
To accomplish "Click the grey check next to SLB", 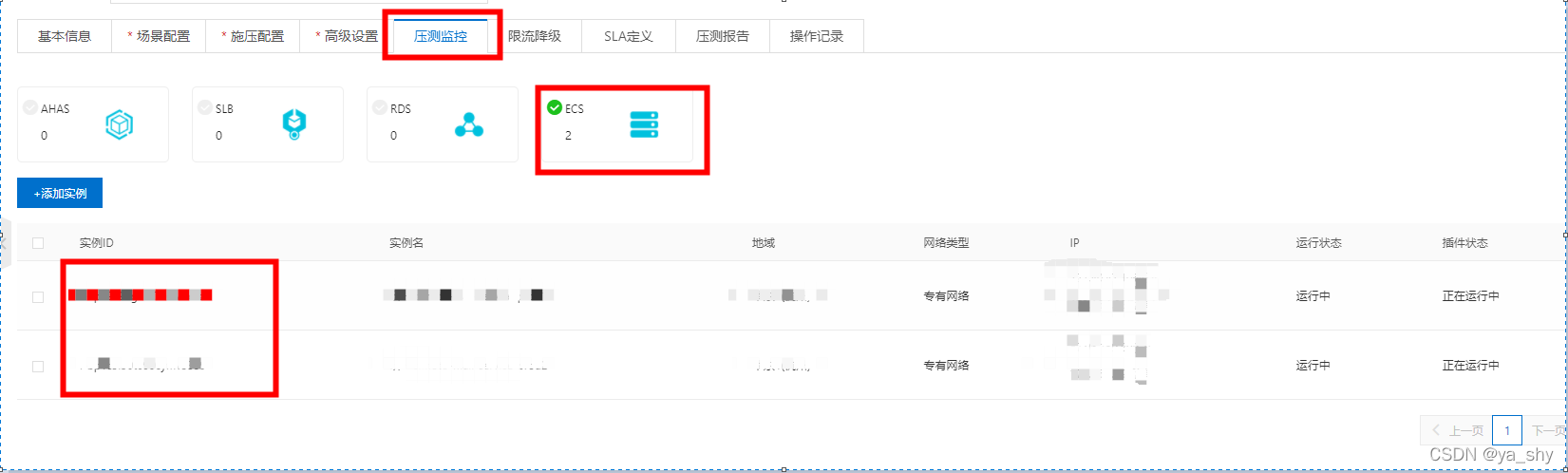I will coord(205,107).
